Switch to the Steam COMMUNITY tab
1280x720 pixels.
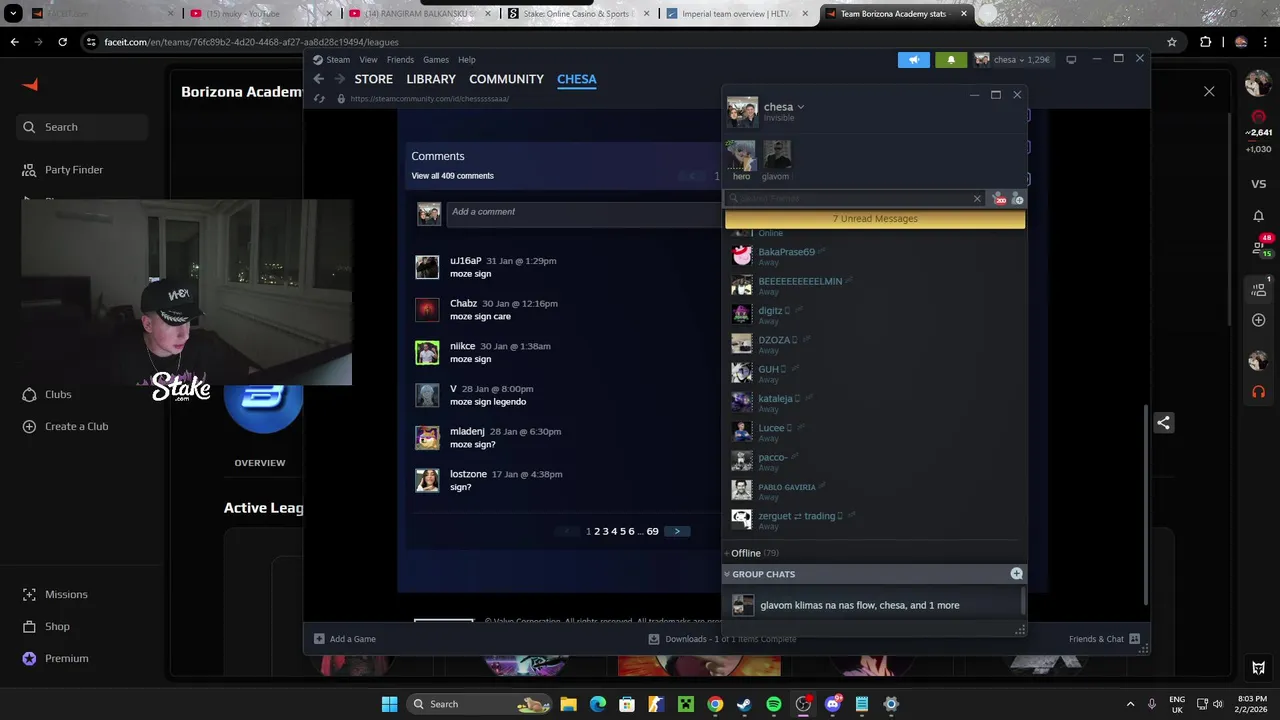click(506, 79)
